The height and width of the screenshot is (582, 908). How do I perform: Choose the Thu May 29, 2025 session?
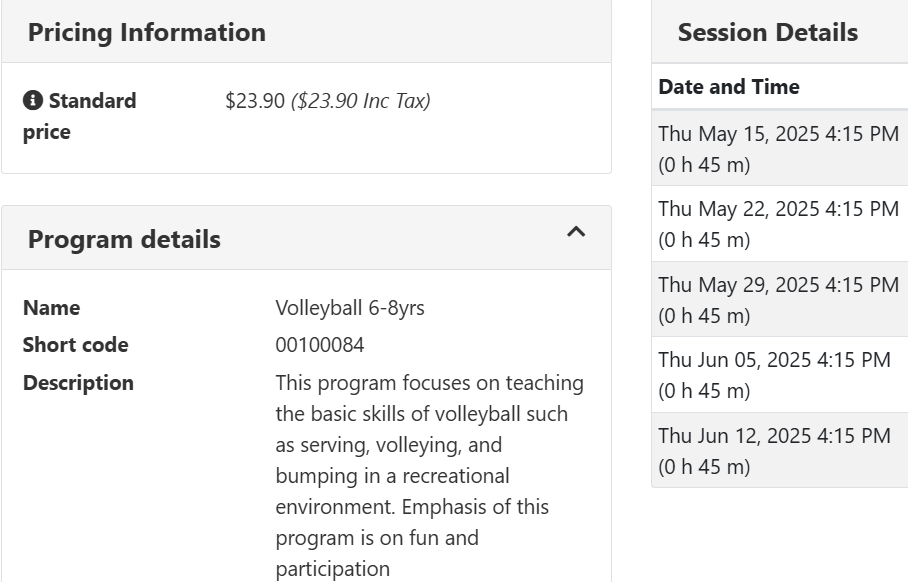(778, 300)
